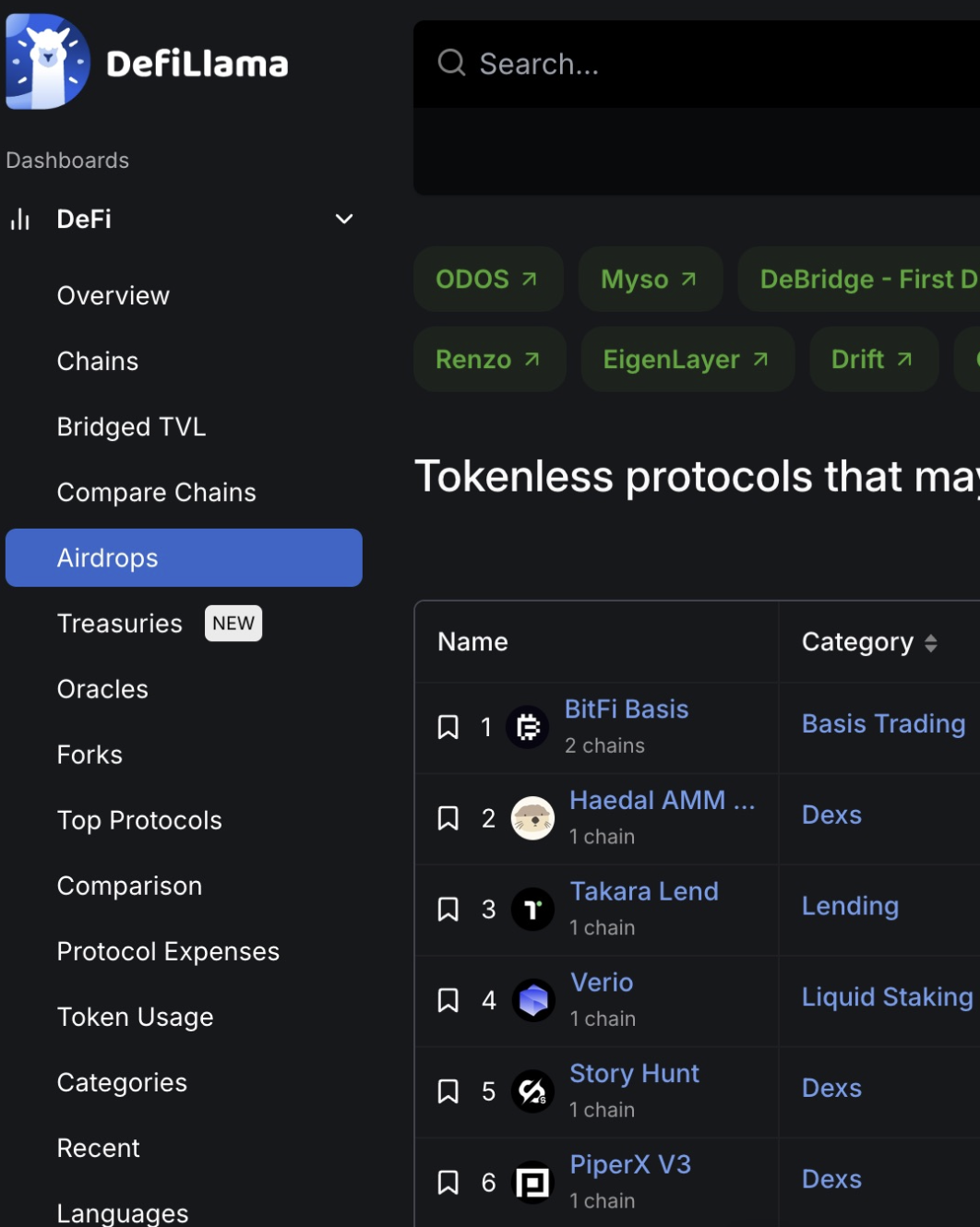Open the Haedal AMM protocol link
Image resolution: width=980 pixels, height=1227 pixels.
tap(648, 800)
